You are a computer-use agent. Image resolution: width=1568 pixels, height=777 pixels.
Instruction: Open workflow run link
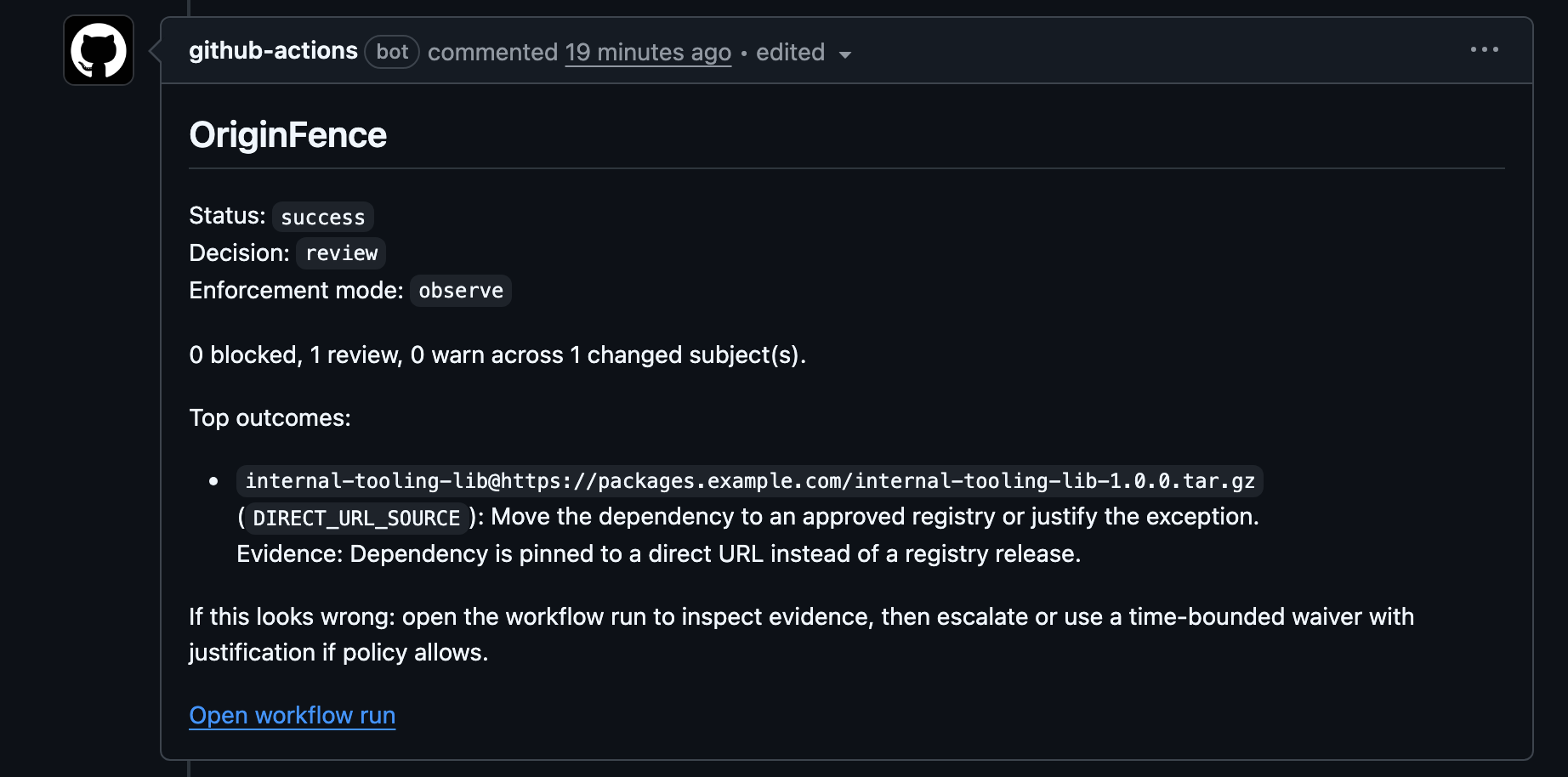[292, 715]
